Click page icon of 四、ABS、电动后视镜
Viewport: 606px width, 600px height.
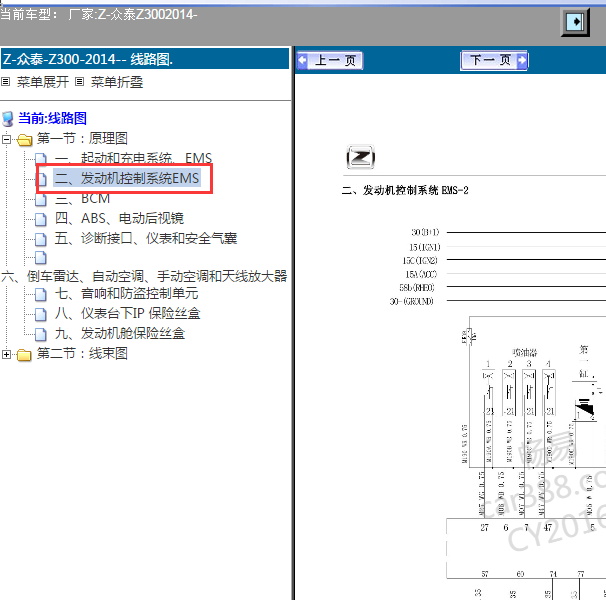(41, 219)
